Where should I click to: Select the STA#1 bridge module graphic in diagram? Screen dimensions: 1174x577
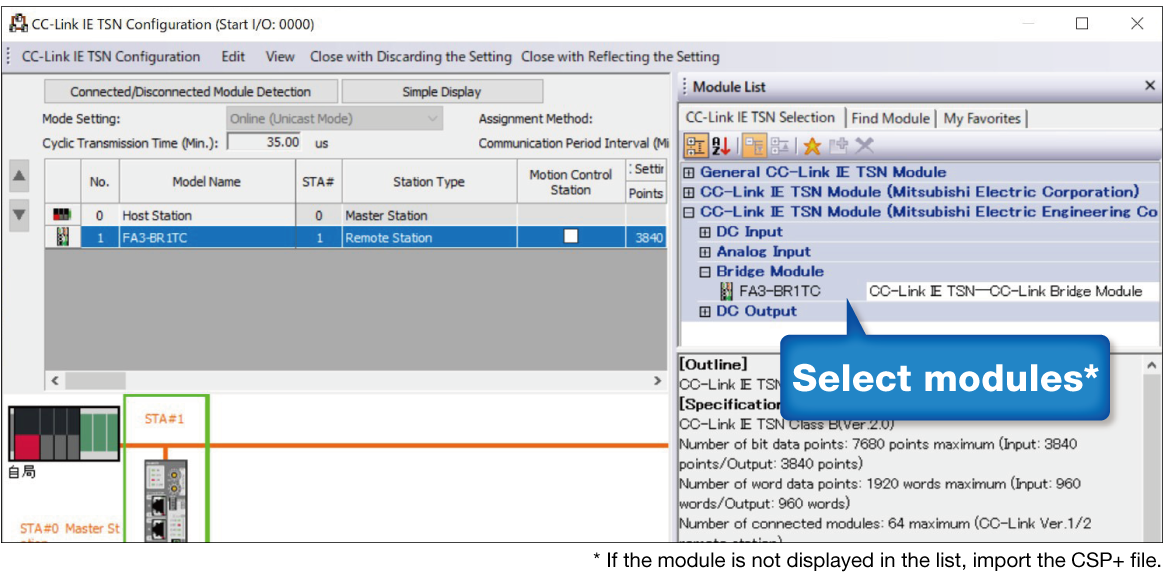165,499
